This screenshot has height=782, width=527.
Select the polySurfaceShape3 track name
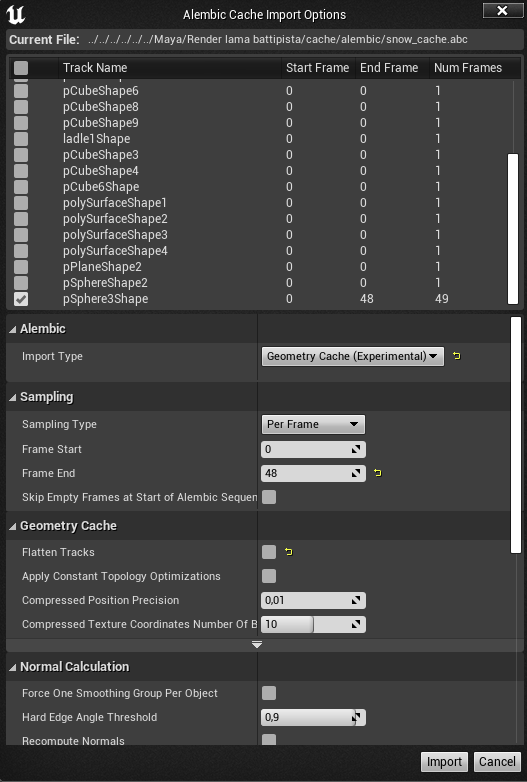coord(115,235)
